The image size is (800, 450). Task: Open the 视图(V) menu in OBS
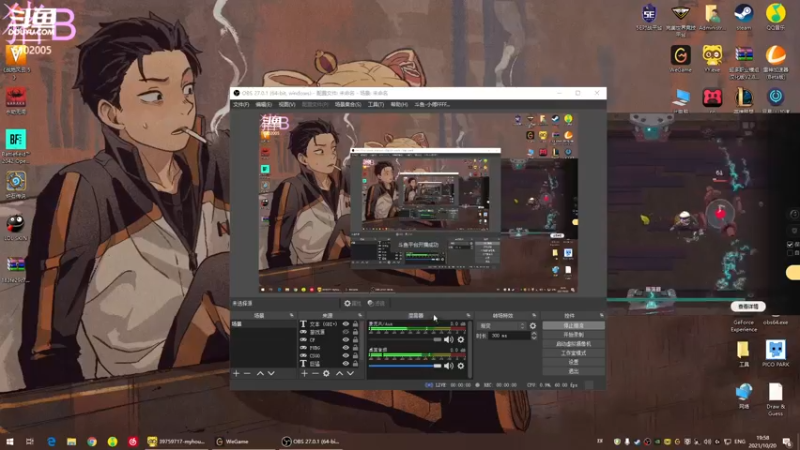coord(287,105)
